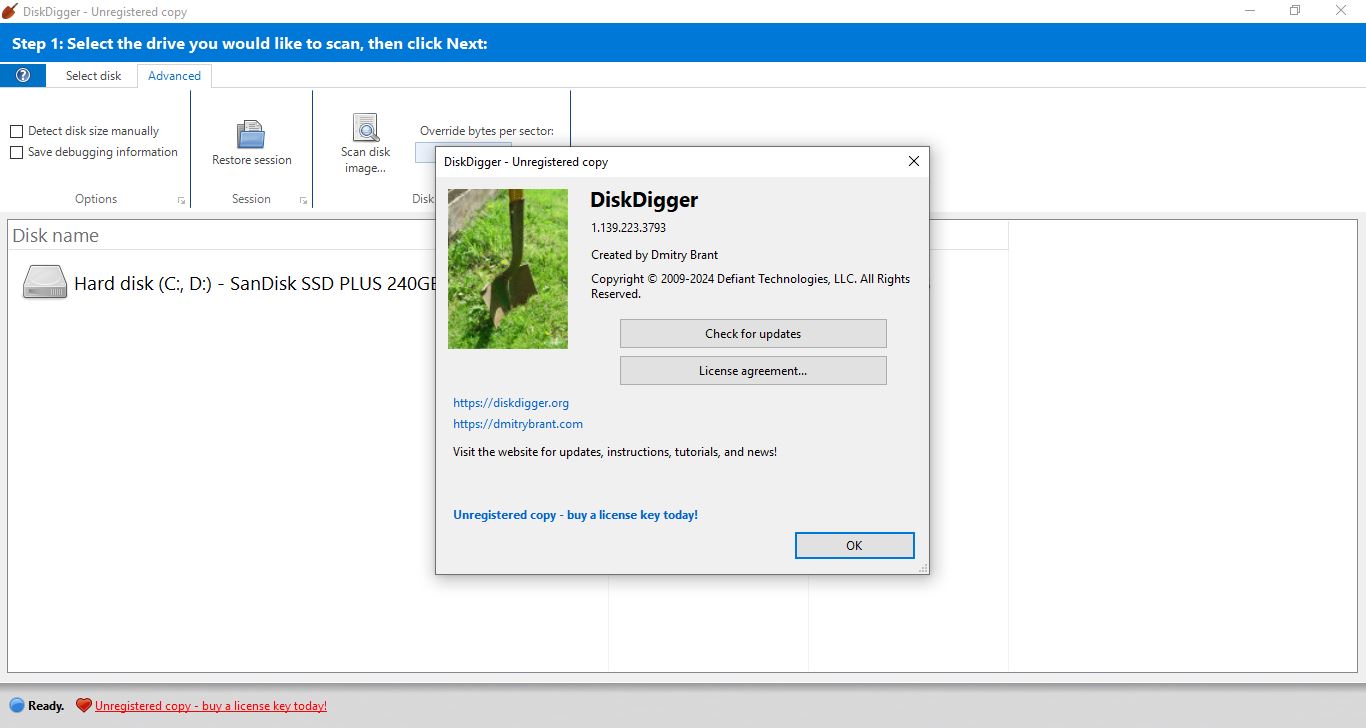Open the License agreement button
1366x728 pixels.
pos(753,371)
